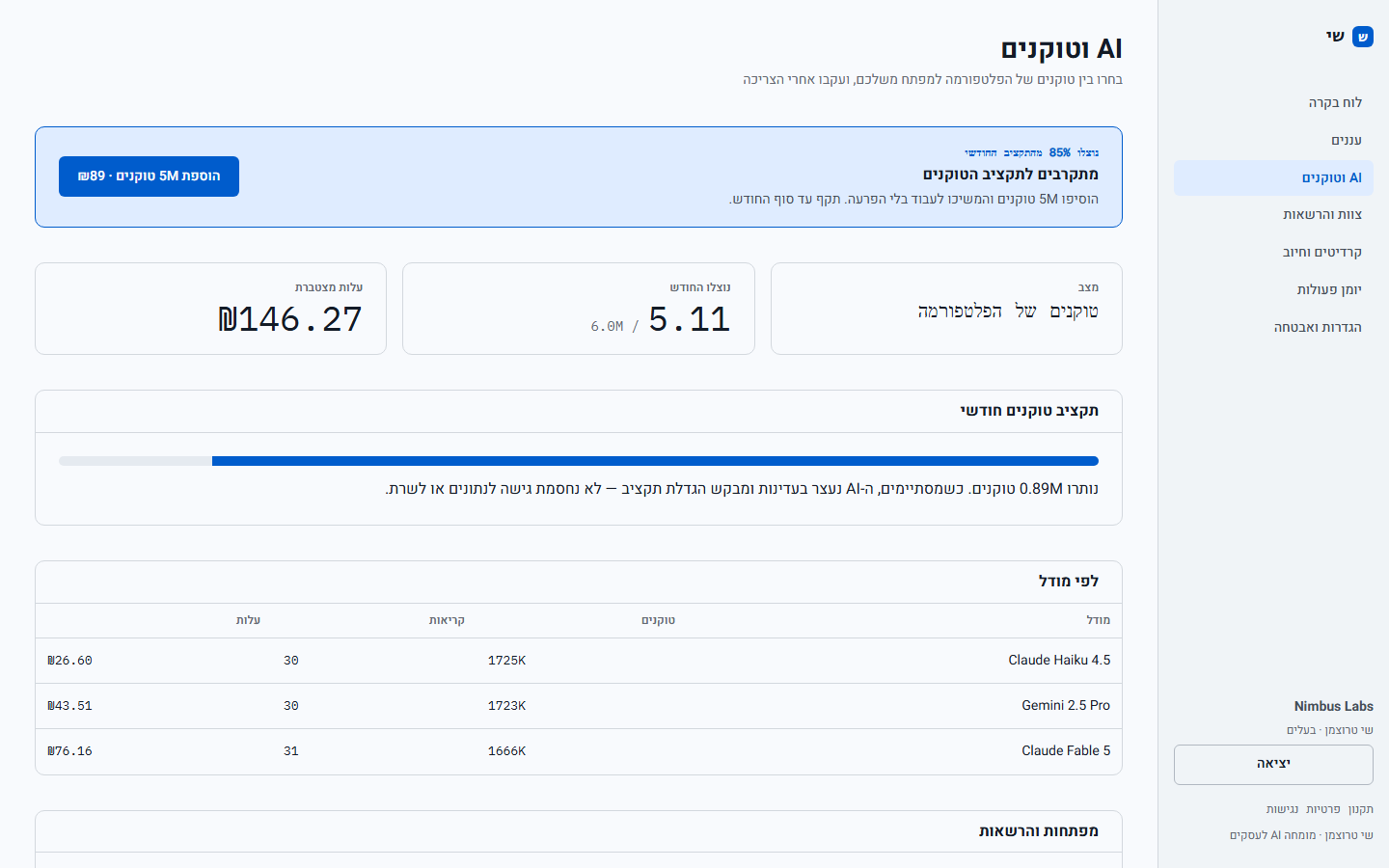Open the נגישות footer link
Image resolution: width=1389 pixels, height=868 pixels.
(x=1282, y=809)
